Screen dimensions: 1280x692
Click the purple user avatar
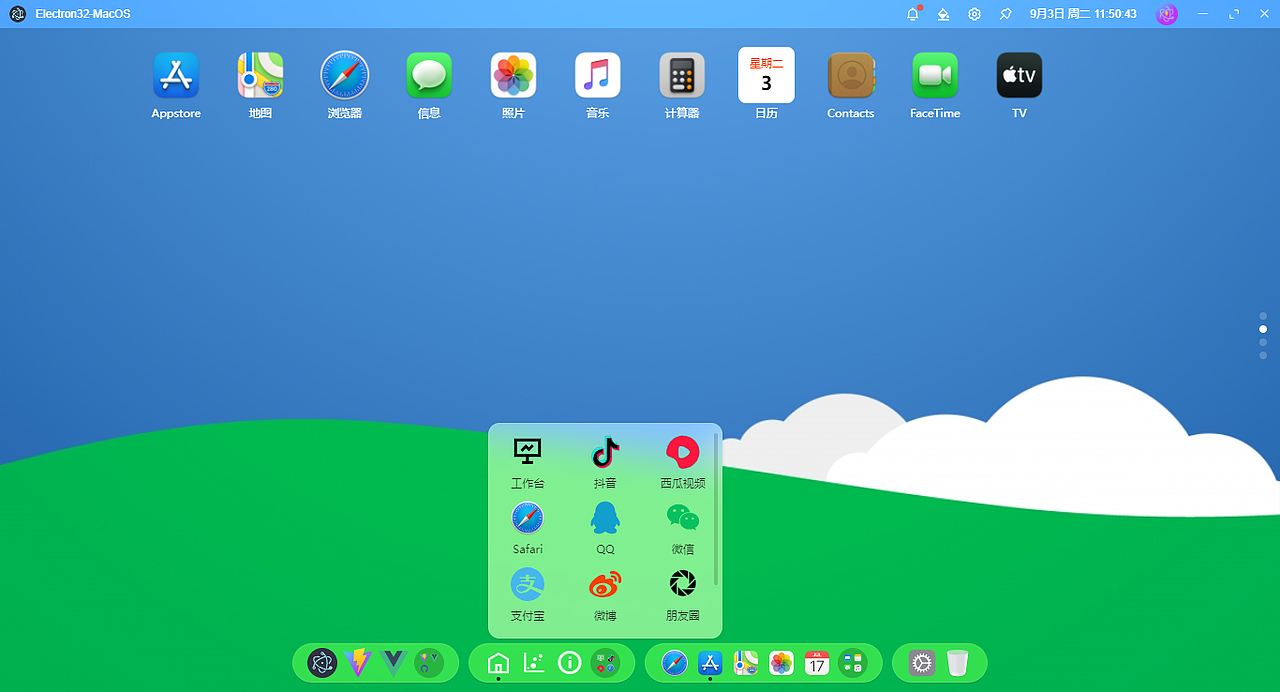(x=1166, y=14)
